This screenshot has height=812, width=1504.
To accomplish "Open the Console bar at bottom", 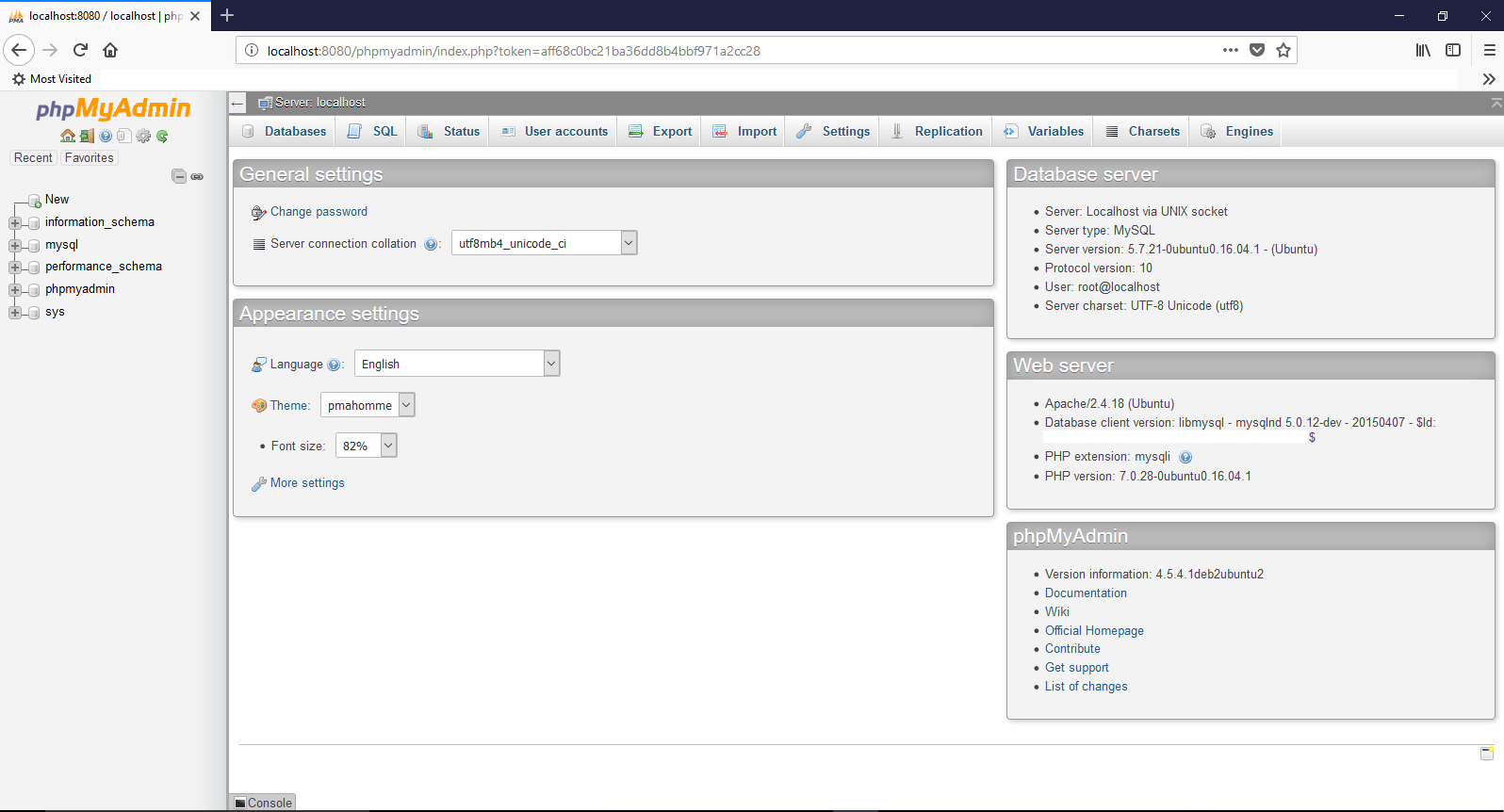I will point(263,803).
